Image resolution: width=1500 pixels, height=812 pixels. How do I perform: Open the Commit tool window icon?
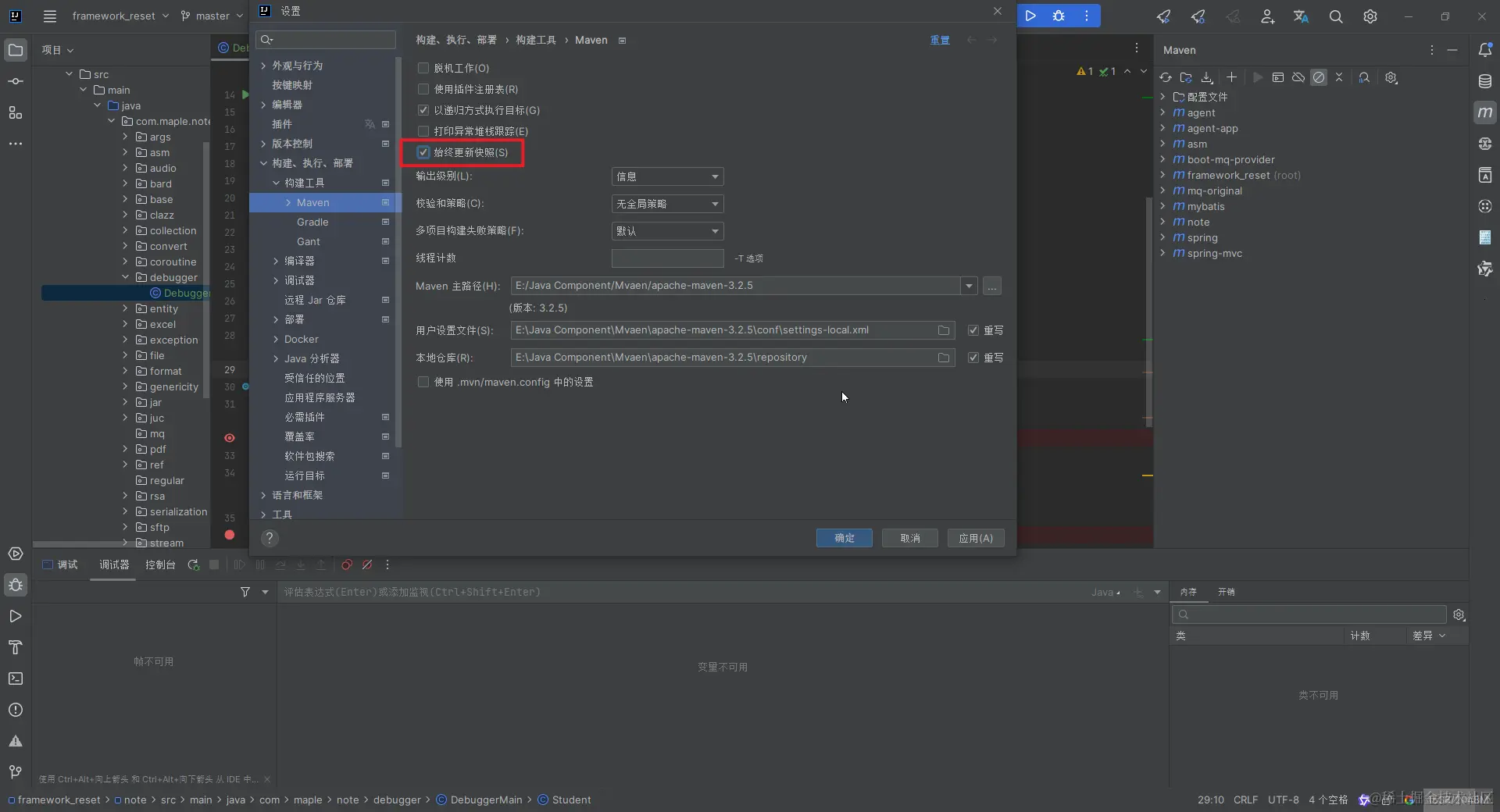tap(16, 81)
